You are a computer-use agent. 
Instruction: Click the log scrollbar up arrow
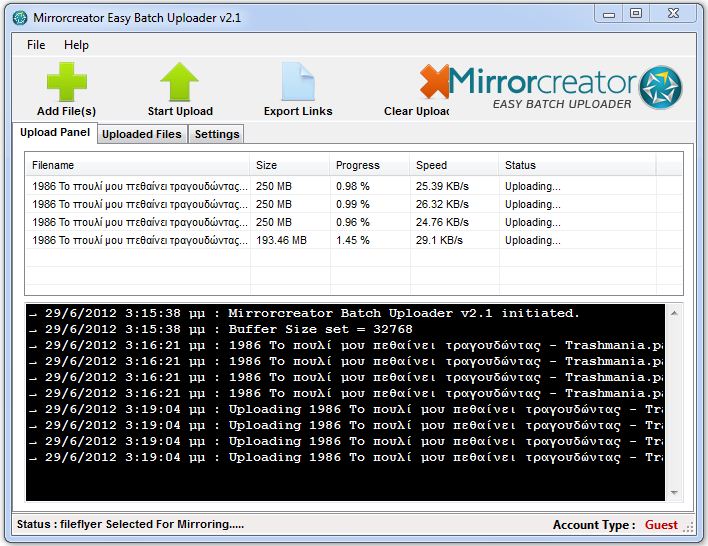click(x=674, y=313)
